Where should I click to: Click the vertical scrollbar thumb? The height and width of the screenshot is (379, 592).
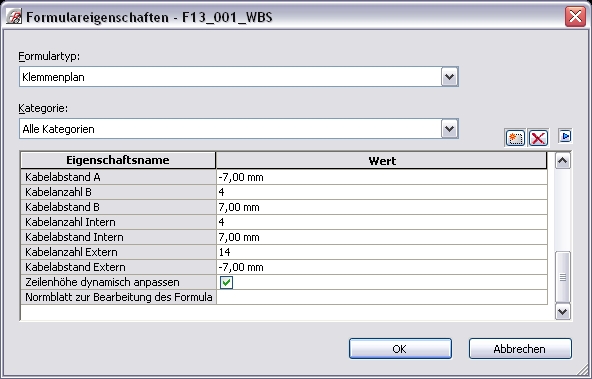563,277
